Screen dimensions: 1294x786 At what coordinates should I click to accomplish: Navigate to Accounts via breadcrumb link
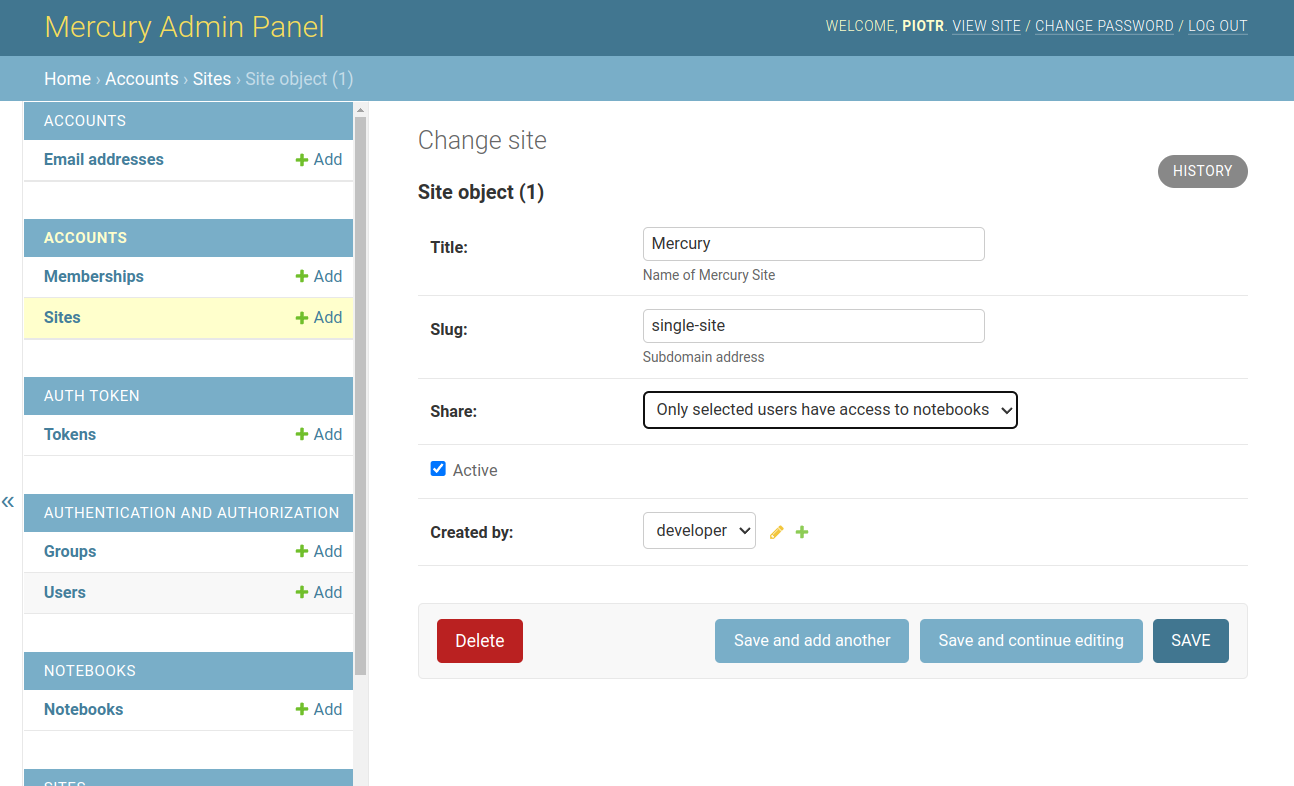click(x=142, y=78)
